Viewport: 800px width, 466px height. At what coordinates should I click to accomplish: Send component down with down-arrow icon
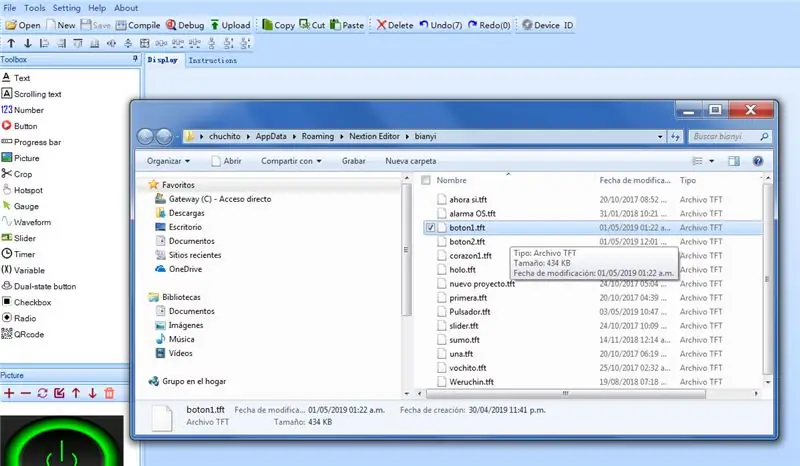pyautogui.click(x=28, y=43)
